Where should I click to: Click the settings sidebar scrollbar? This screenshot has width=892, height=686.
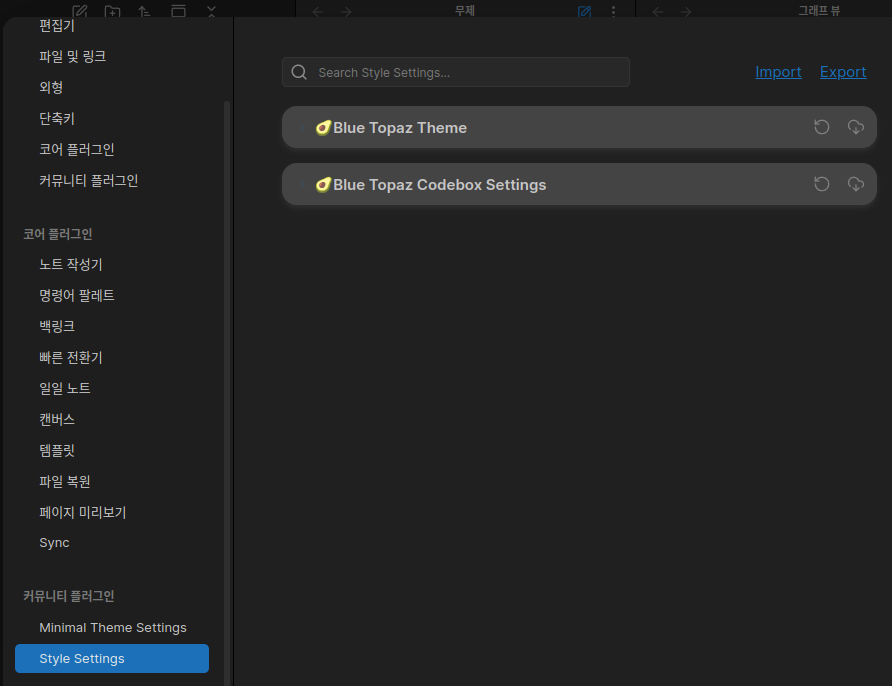[227, 392]
